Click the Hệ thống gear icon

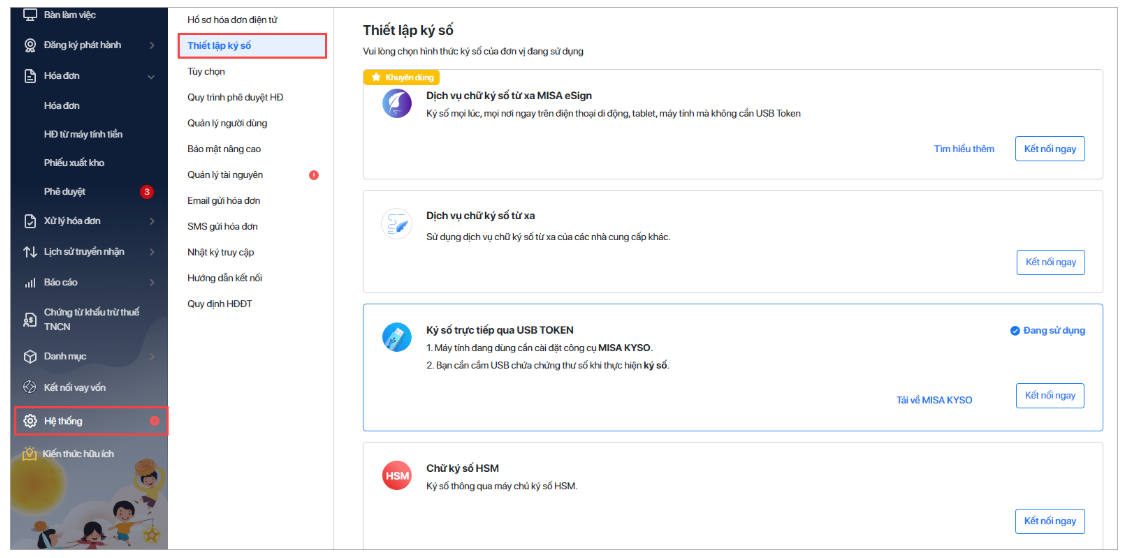click(30, 421)
